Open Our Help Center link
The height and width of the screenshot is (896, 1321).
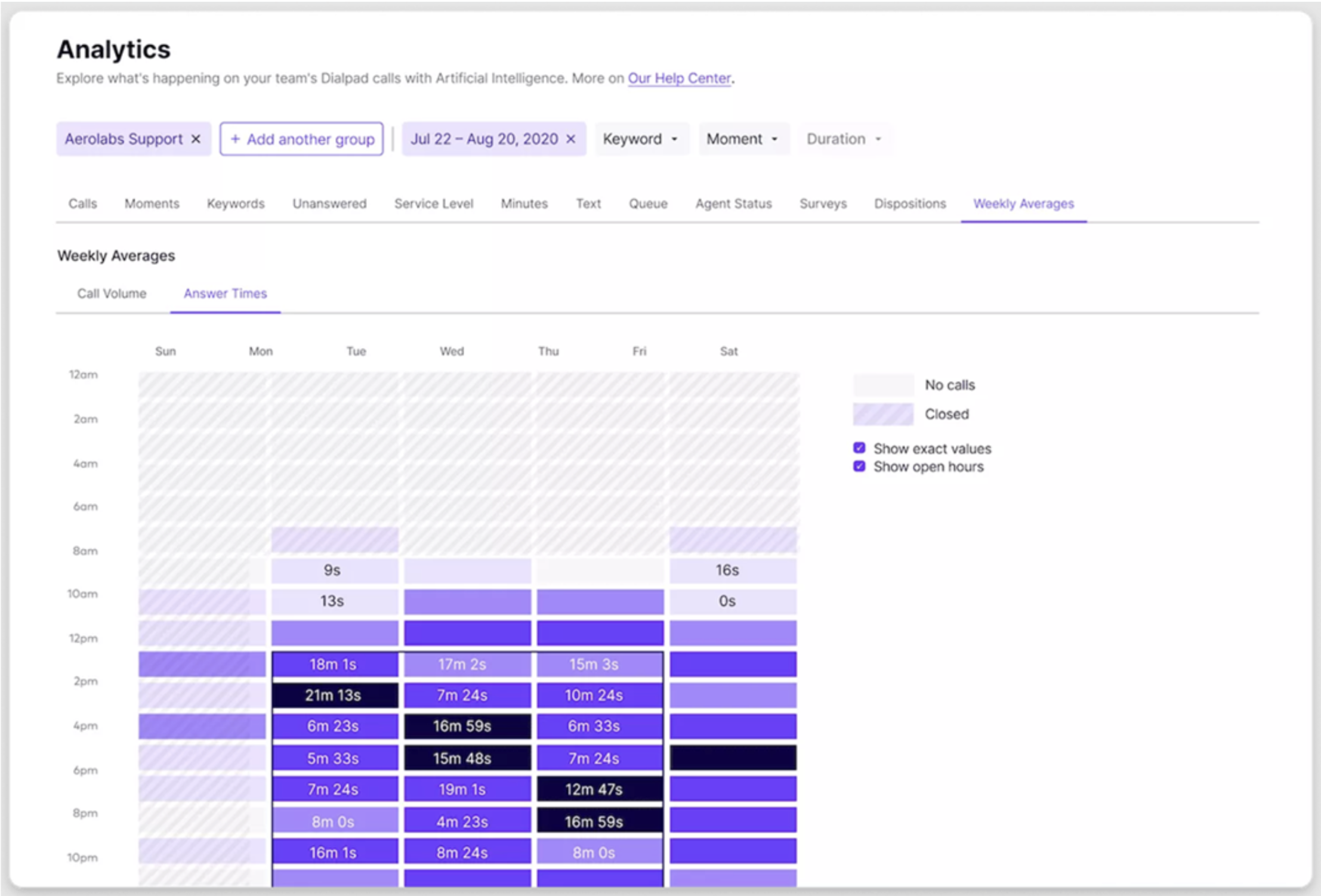coord(678,78)
